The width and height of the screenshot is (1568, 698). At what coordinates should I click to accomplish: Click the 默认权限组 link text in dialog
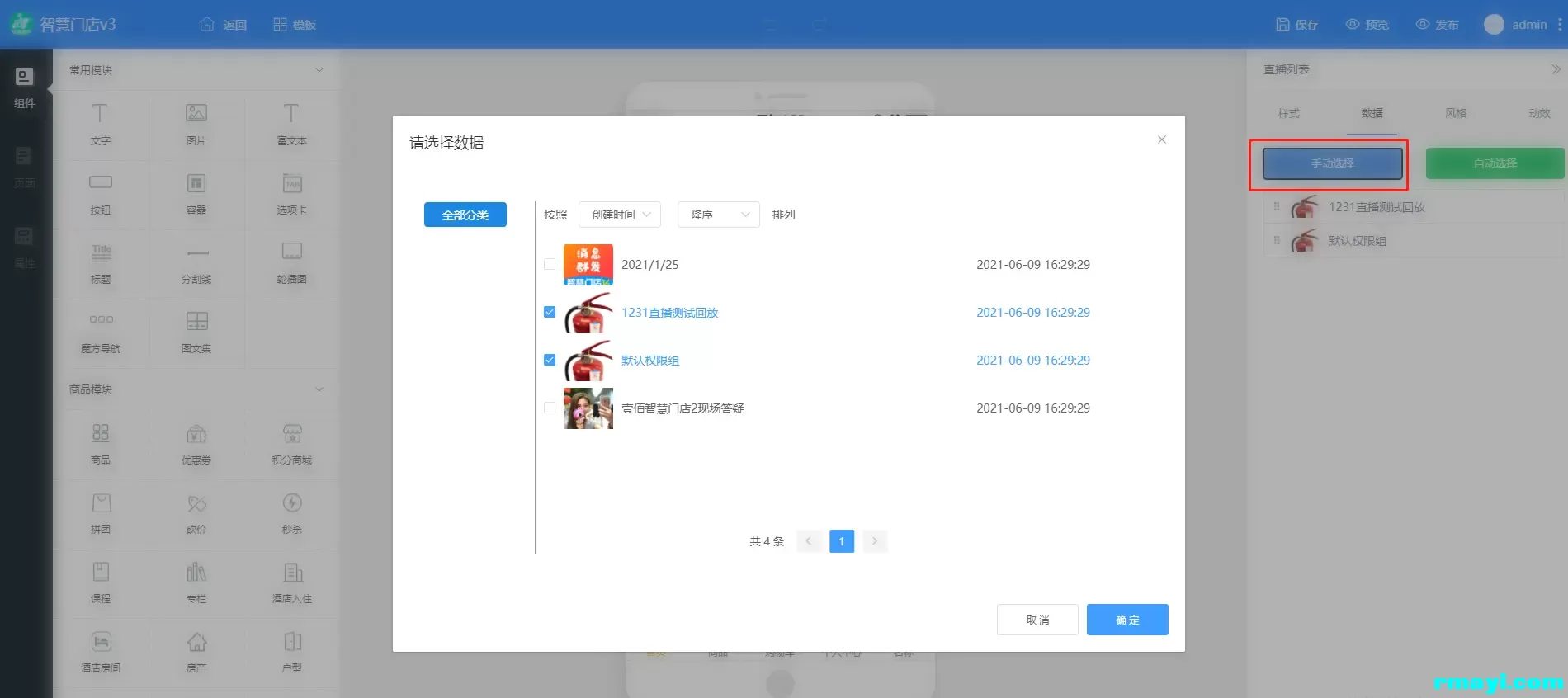point(650,361)
